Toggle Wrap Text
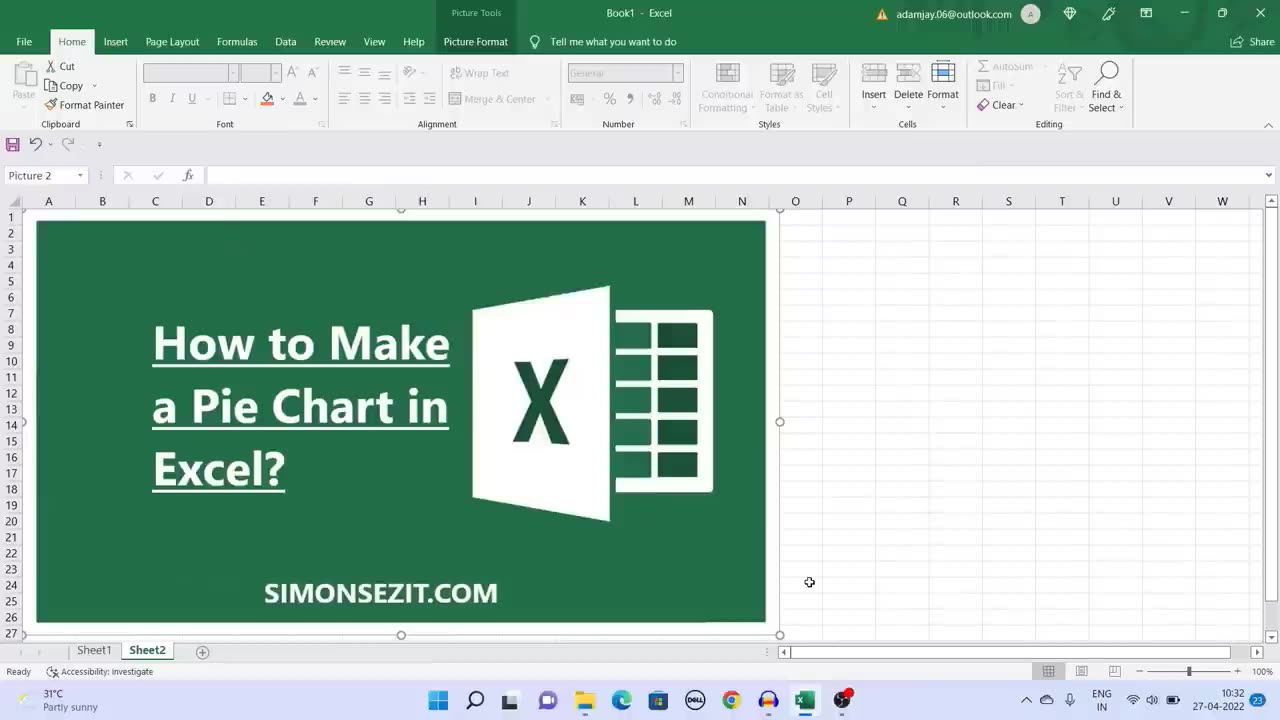 pyautogui.click(x=479, y=73)
